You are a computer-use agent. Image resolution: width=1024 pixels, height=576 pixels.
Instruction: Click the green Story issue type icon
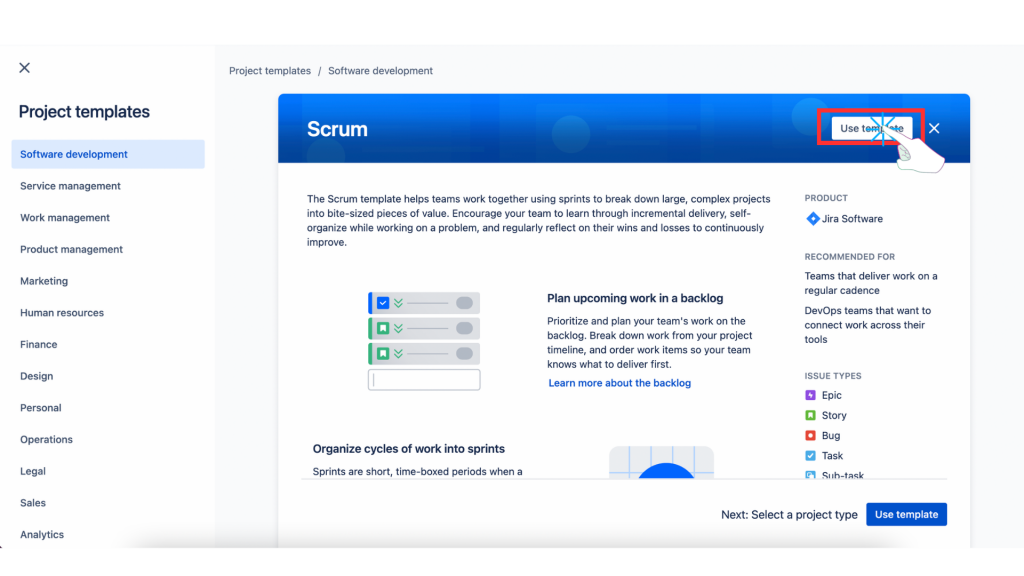[810, 415]
